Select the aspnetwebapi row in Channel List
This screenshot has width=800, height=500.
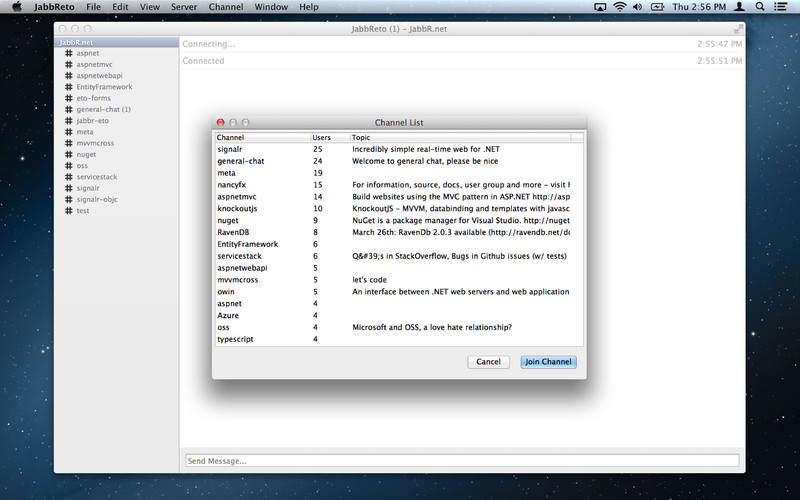(399, 268)
